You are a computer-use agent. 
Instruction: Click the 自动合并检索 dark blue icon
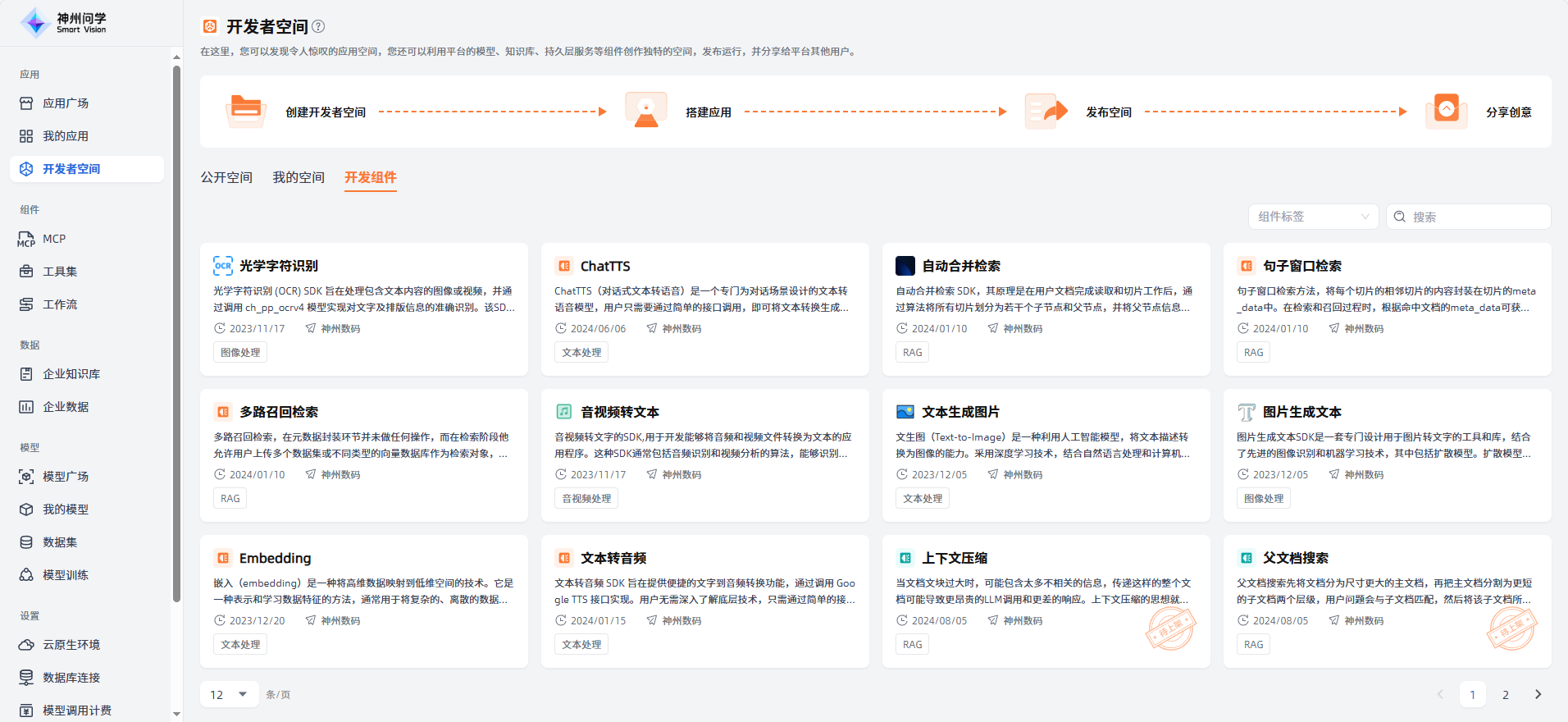point(905,266)
